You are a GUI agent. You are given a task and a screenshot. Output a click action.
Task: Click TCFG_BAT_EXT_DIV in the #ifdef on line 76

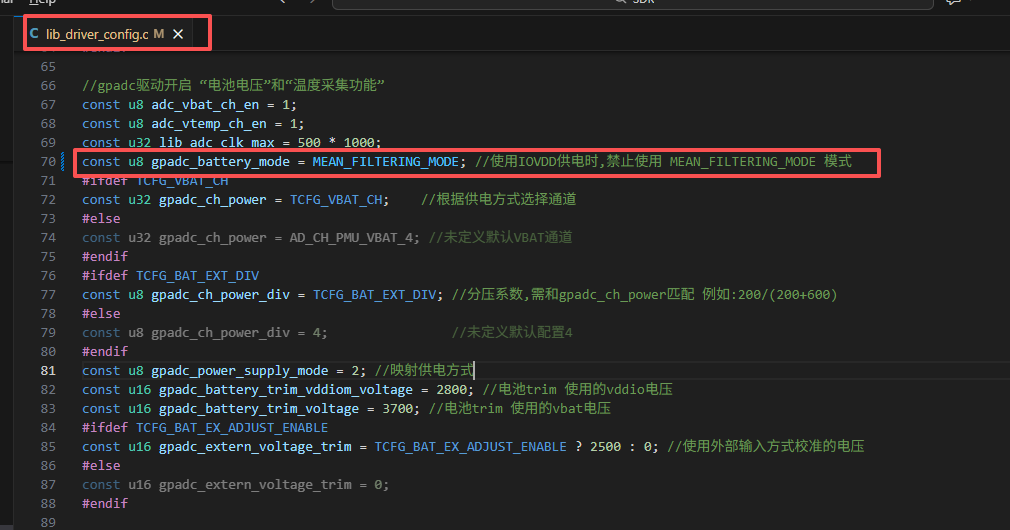point(197,276)
